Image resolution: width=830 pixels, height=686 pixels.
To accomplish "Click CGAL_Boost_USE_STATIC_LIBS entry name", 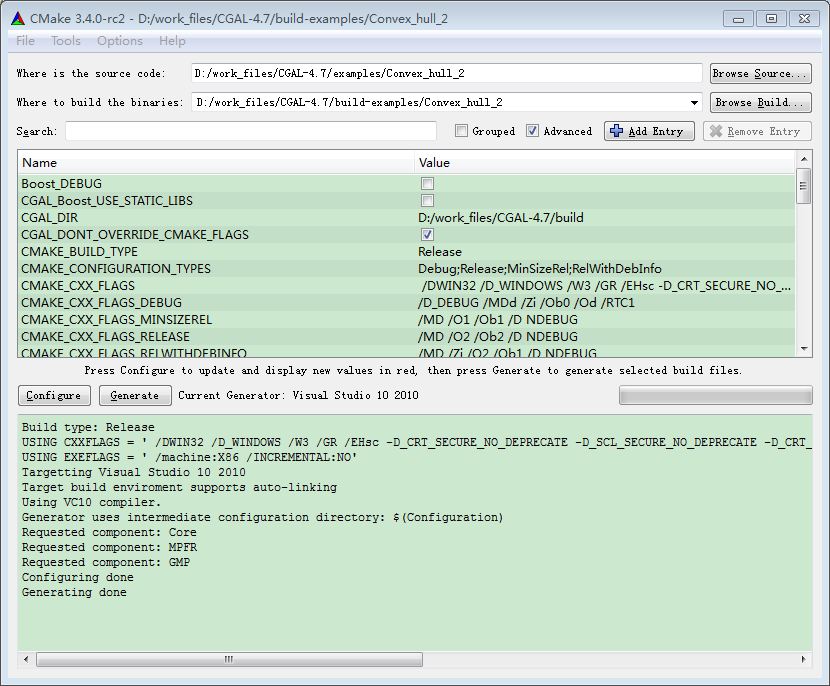I will 107,201.
